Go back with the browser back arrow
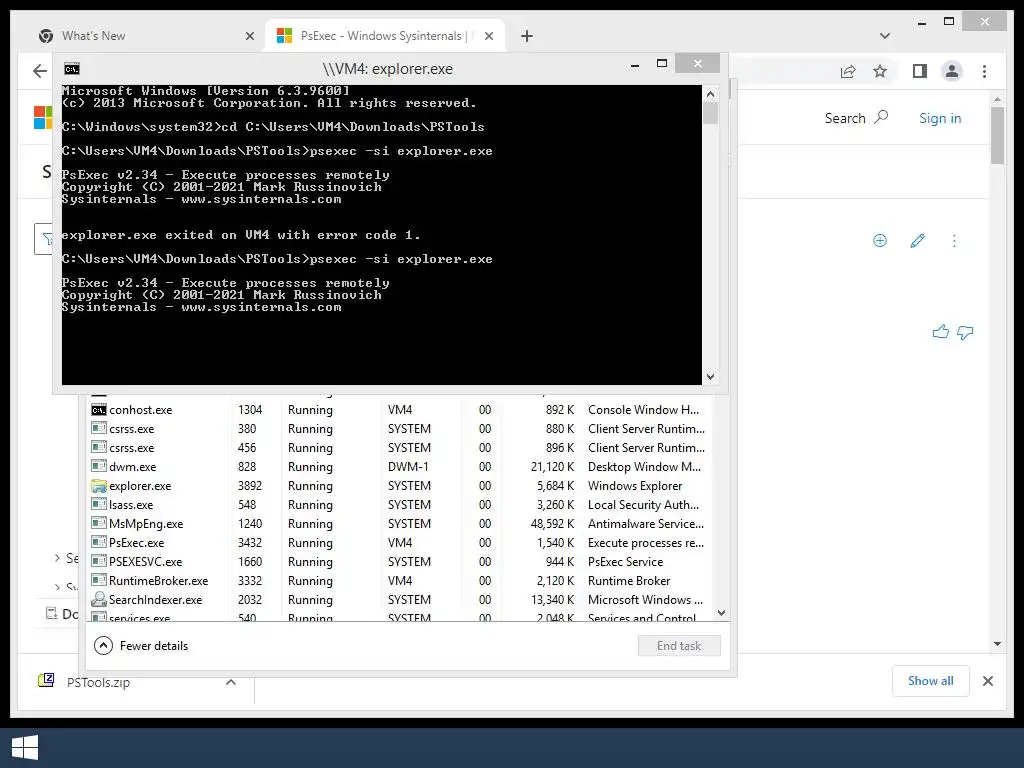1024x768 pixels. click(x=40, y=71)
